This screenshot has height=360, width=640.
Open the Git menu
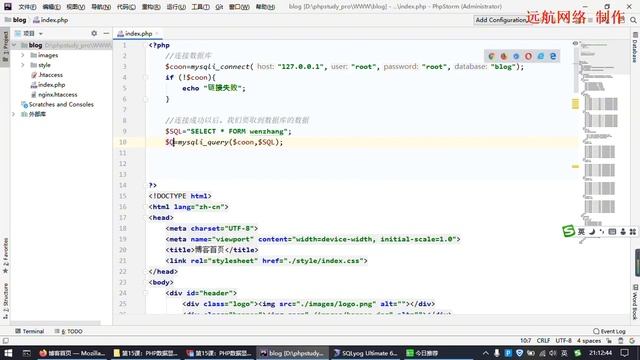[219, 7]
